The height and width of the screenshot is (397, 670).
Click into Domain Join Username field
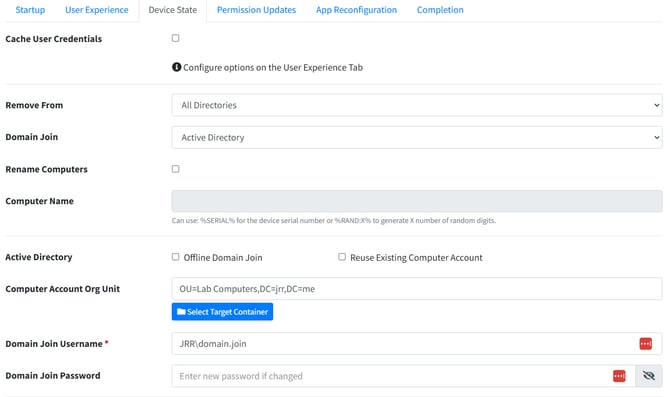coord(417,344)
